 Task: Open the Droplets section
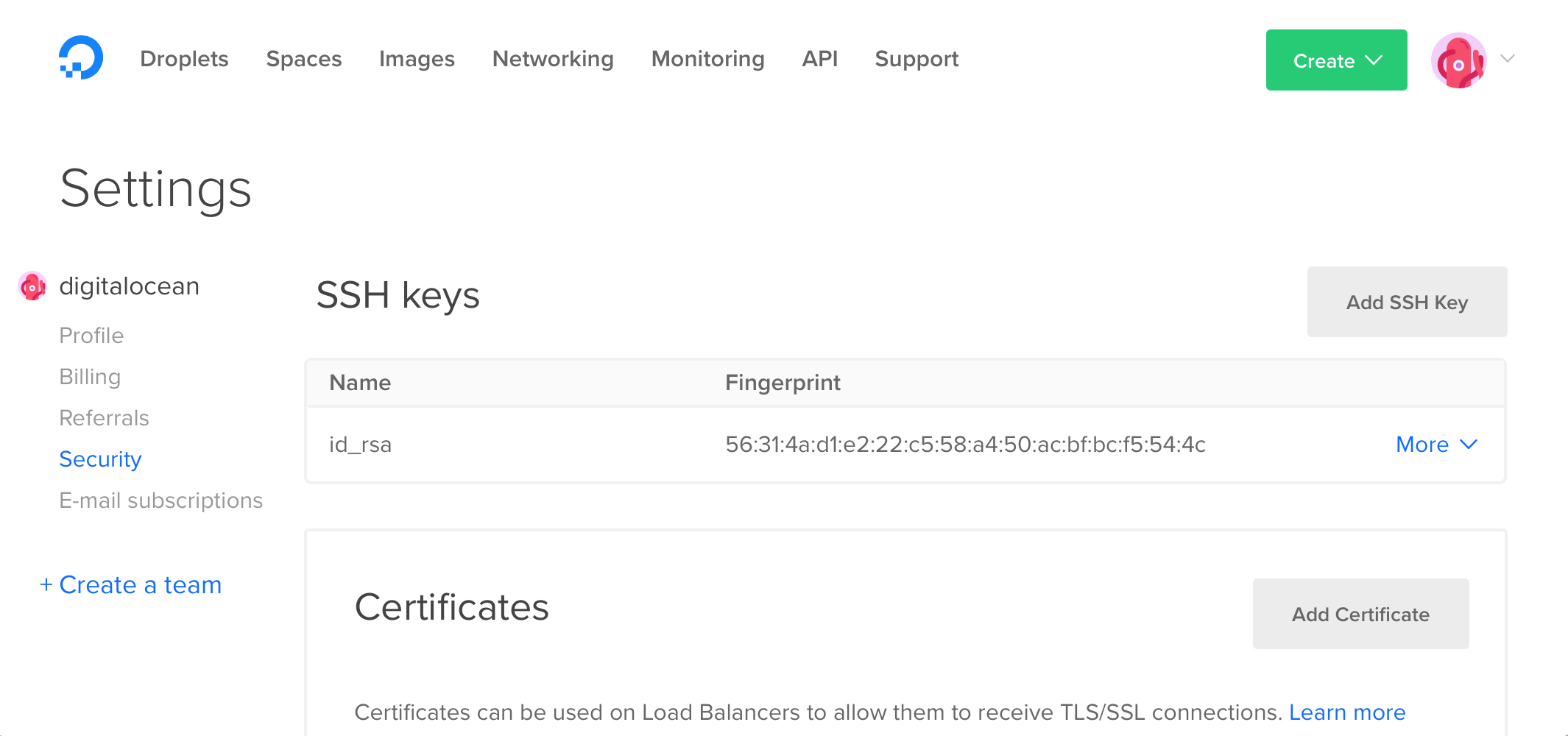184,59
